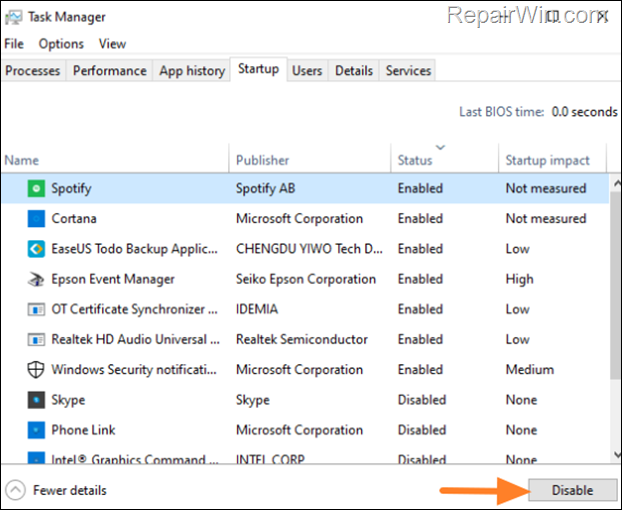Select the Startup tab
Viewport: 622px width, 510px height.
pyautogui.click(x=258, y=69)
